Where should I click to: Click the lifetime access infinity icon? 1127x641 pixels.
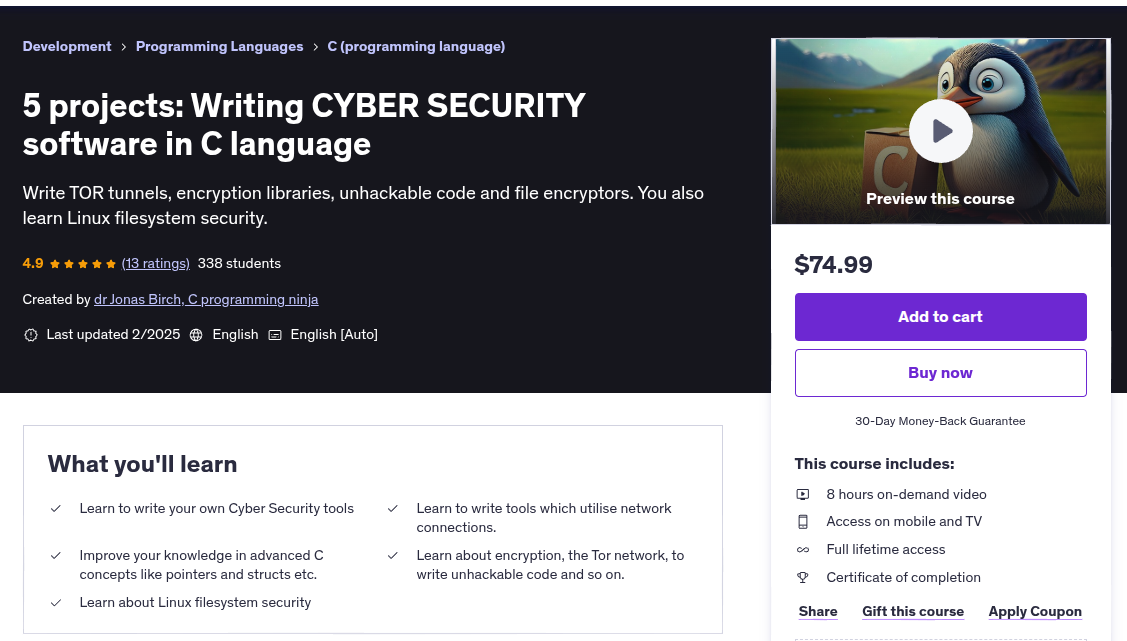(x=803, y=550)
